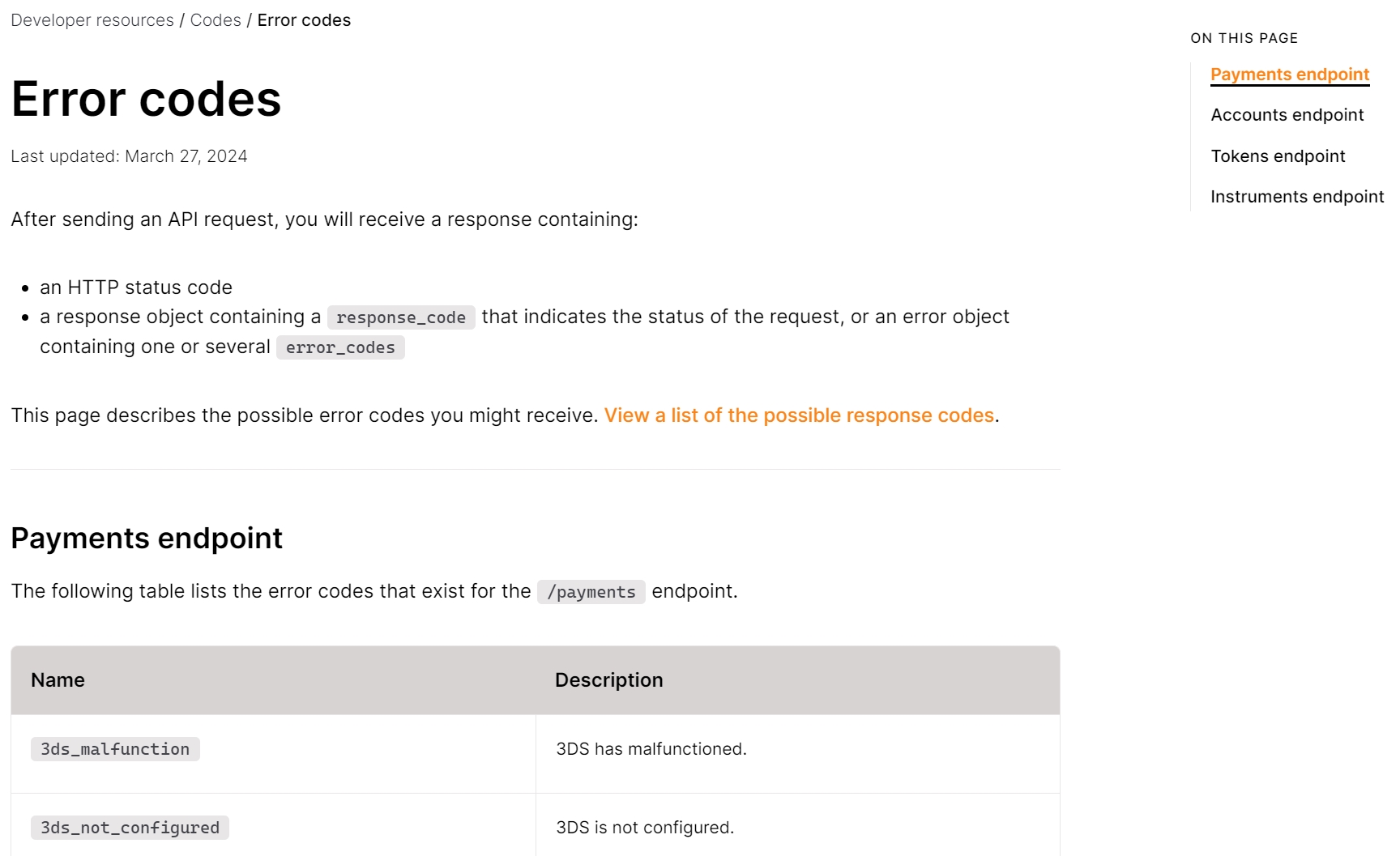Image resolution: width=1400 pixels, height=856 pixels.
Task: Click the Description column header
Action: pyautogui.click(x=608, y=680)
